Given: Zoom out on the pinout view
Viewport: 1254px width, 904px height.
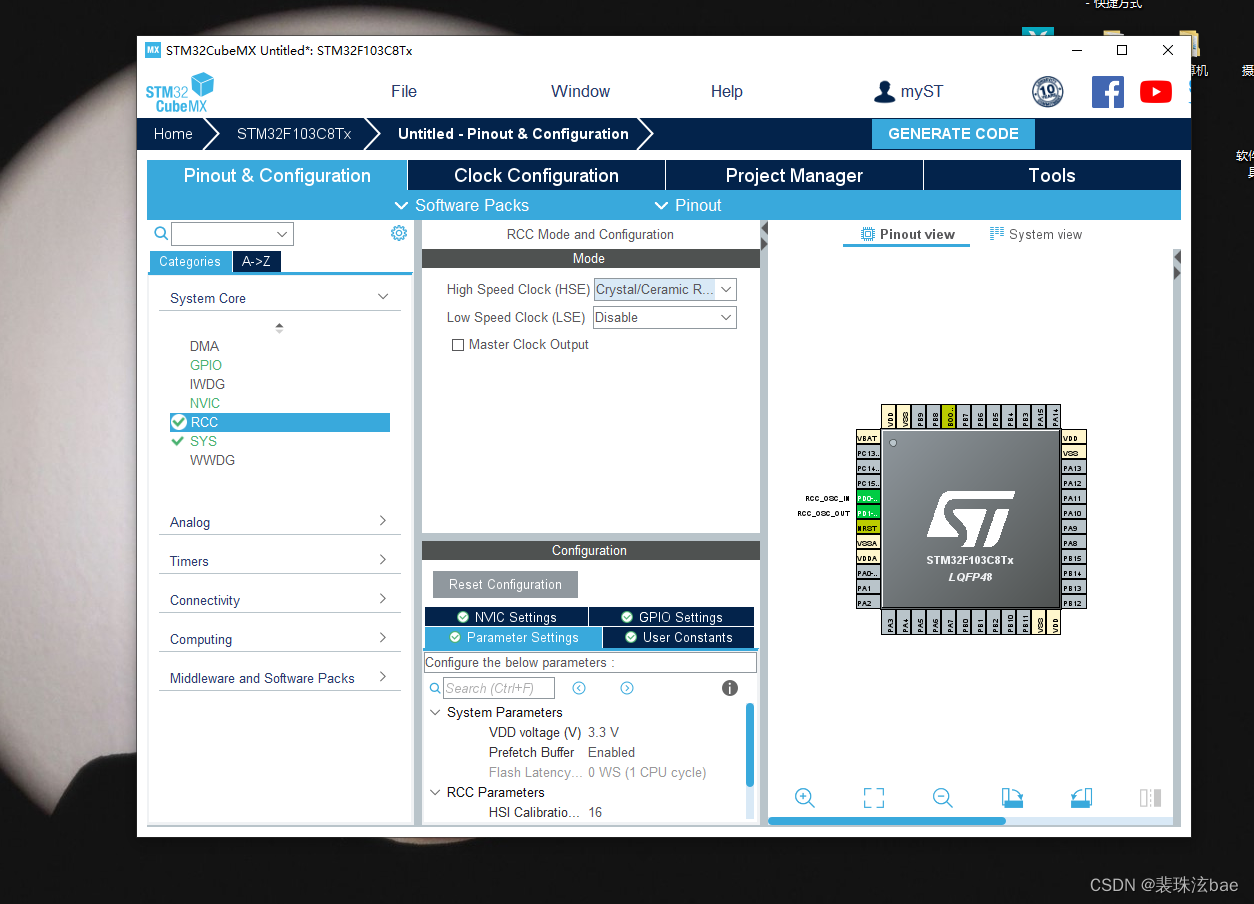Looking at the screenshot, I should 942,797.
